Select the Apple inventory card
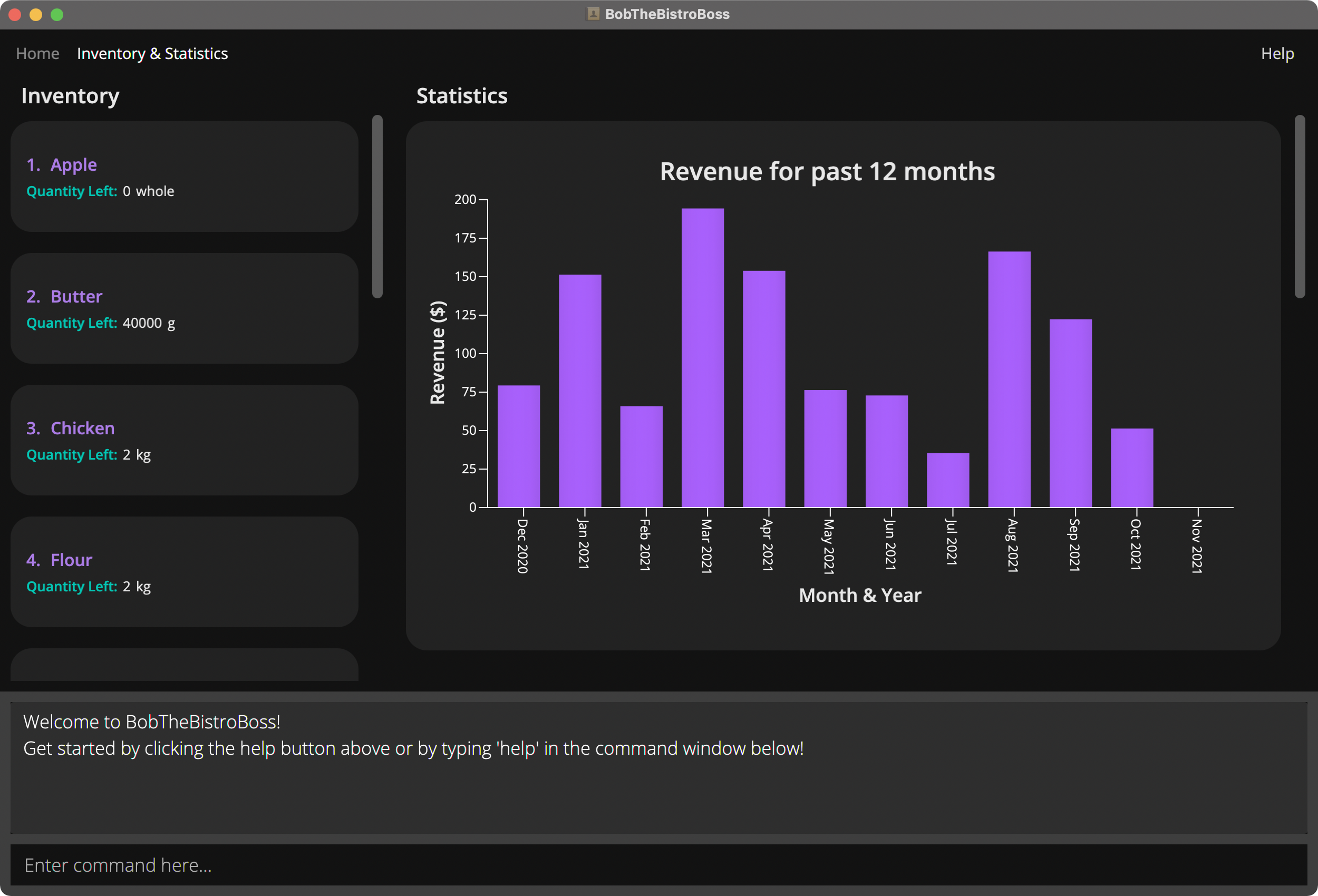This screenshot has height=896, width=1318. 184,177
